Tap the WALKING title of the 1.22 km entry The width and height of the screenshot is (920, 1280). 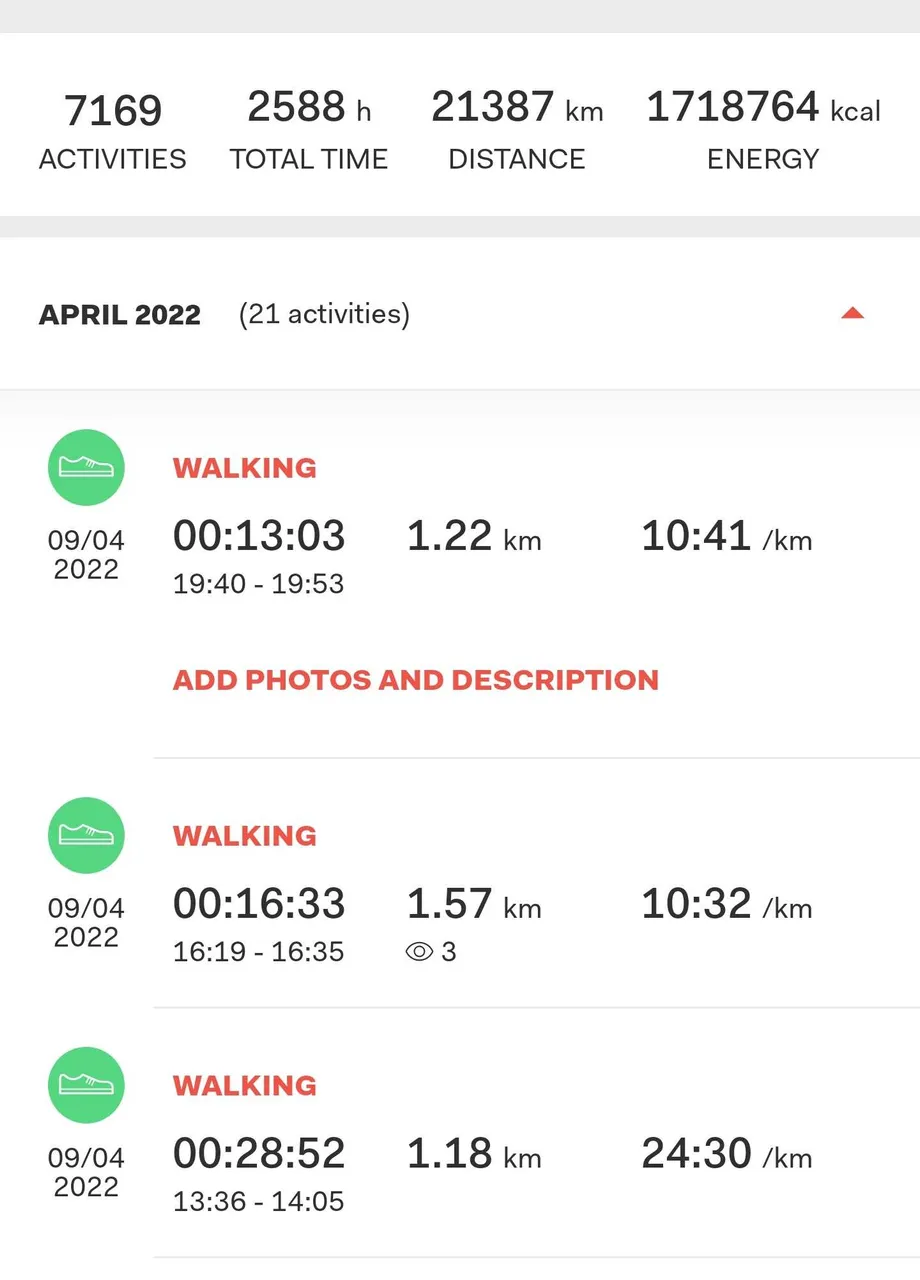pyautogui.click(x=245, y=468)
